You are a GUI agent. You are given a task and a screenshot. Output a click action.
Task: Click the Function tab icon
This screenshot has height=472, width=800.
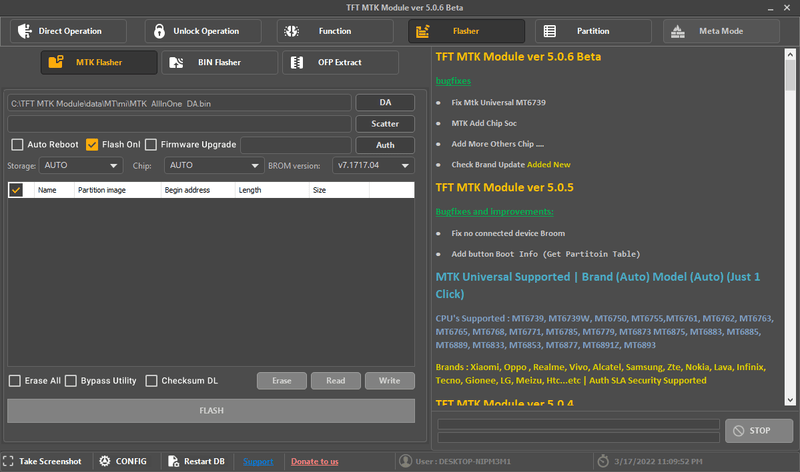pyautogui.click(x=291, y=31)
